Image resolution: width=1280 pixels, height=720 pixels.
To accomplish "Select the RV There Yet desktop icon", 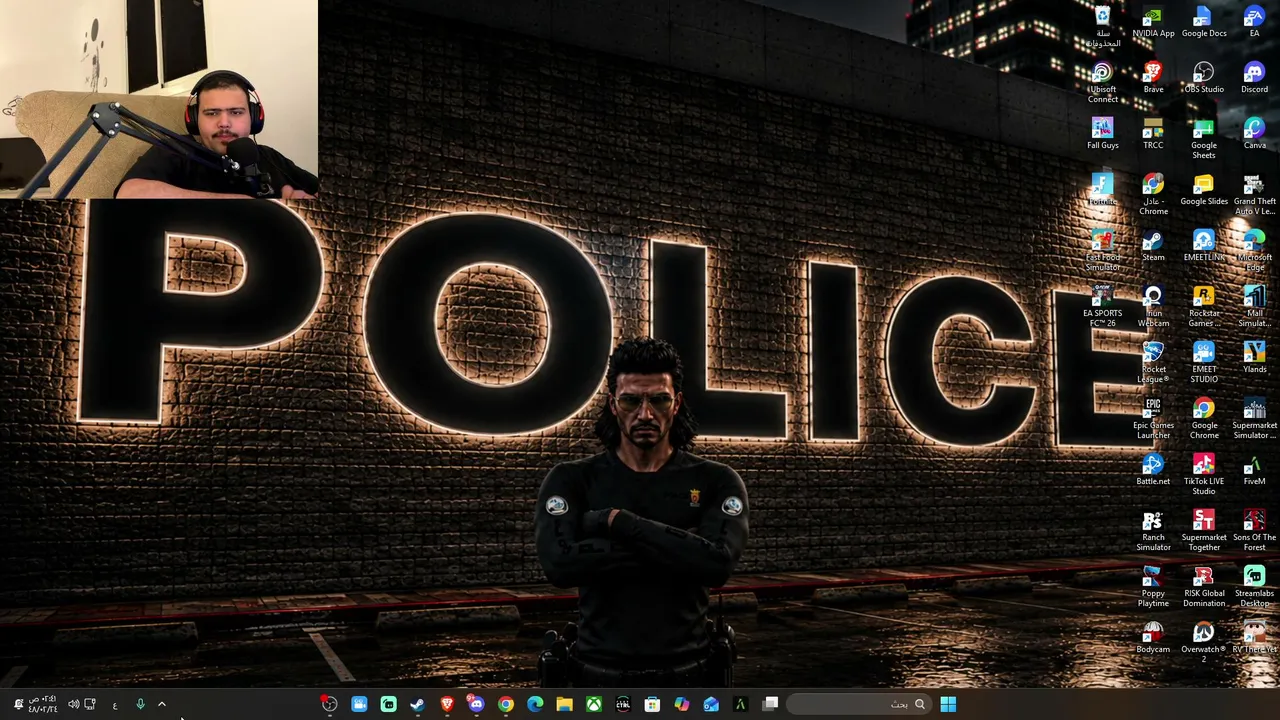I will pos(1254,638).
